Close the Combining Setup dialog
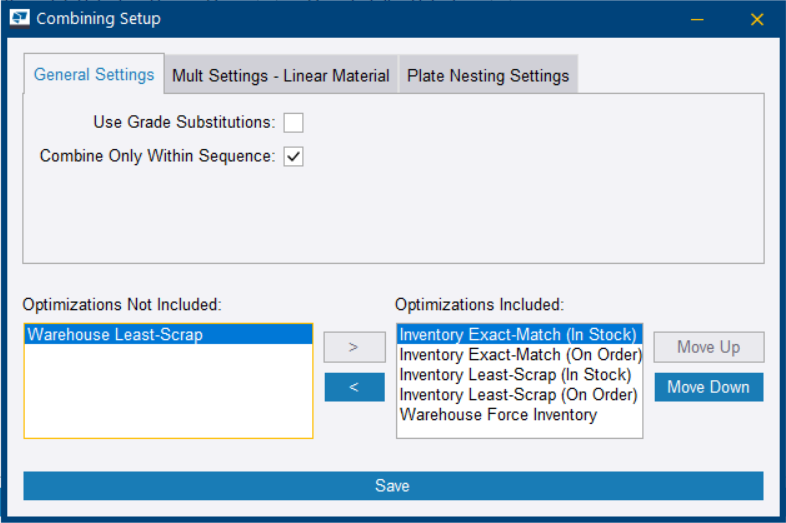Viewport: 786px width, 523px height. pyautogui.click(x=757, y=19)
